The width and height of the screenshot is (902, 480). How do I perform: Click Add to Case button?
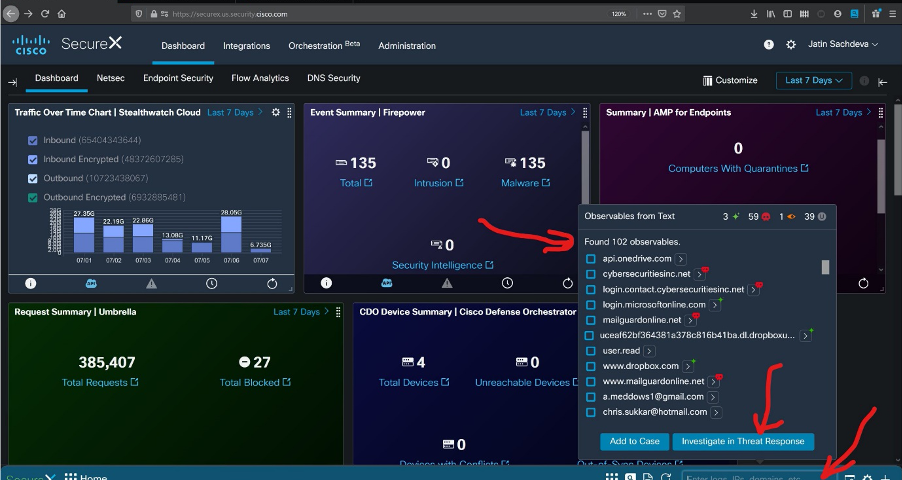click(x=635, y=441)
